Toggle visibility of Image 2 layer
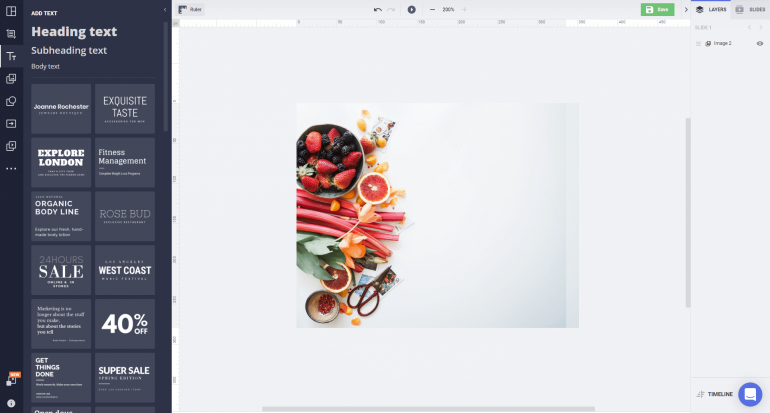The width and height of the screenshot is (770, 413). pyautogui.click(x=759, y=43)
